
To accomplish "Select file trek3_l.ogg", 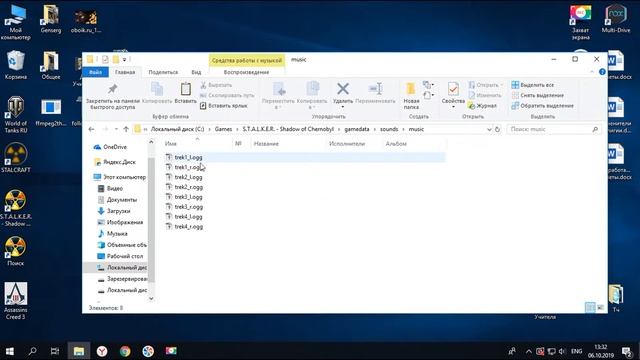I will pyautogui.click(x=188, y=197).
